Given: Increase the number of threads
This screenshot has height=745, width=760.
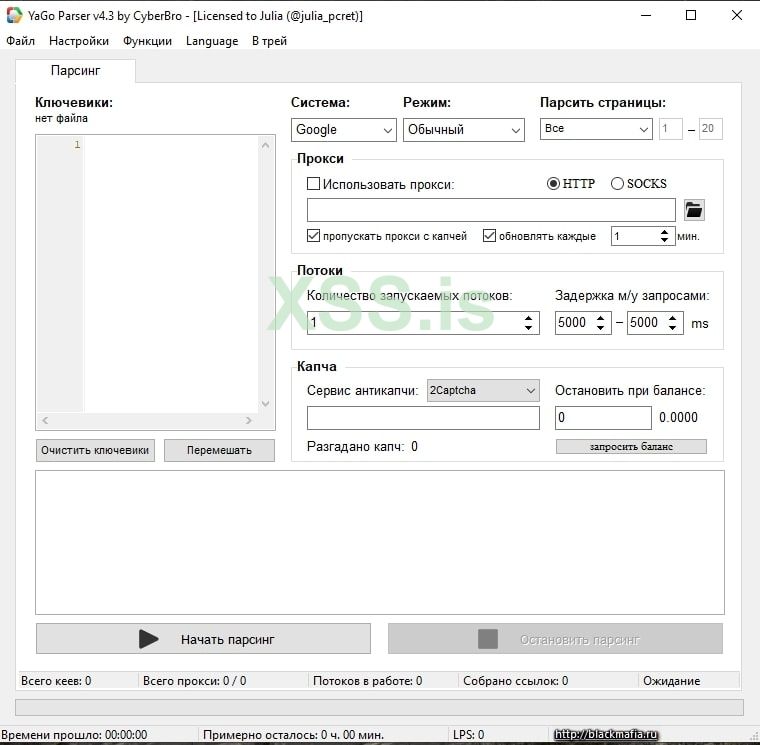Looking at the screenshot, I should (x=528, y=318).
